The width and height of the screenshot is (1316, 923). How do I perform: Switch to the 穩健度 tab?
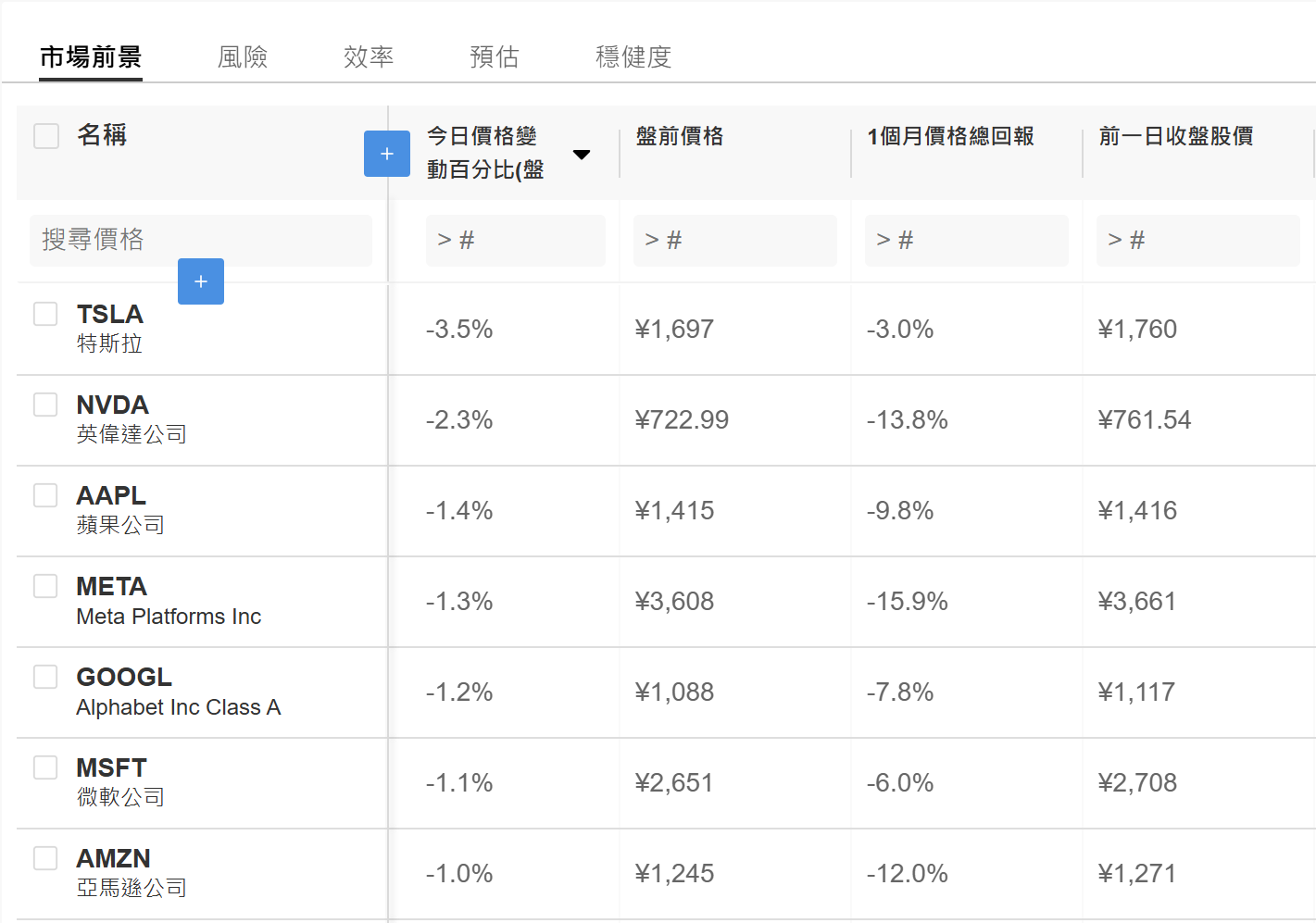(x=633, y=57)
